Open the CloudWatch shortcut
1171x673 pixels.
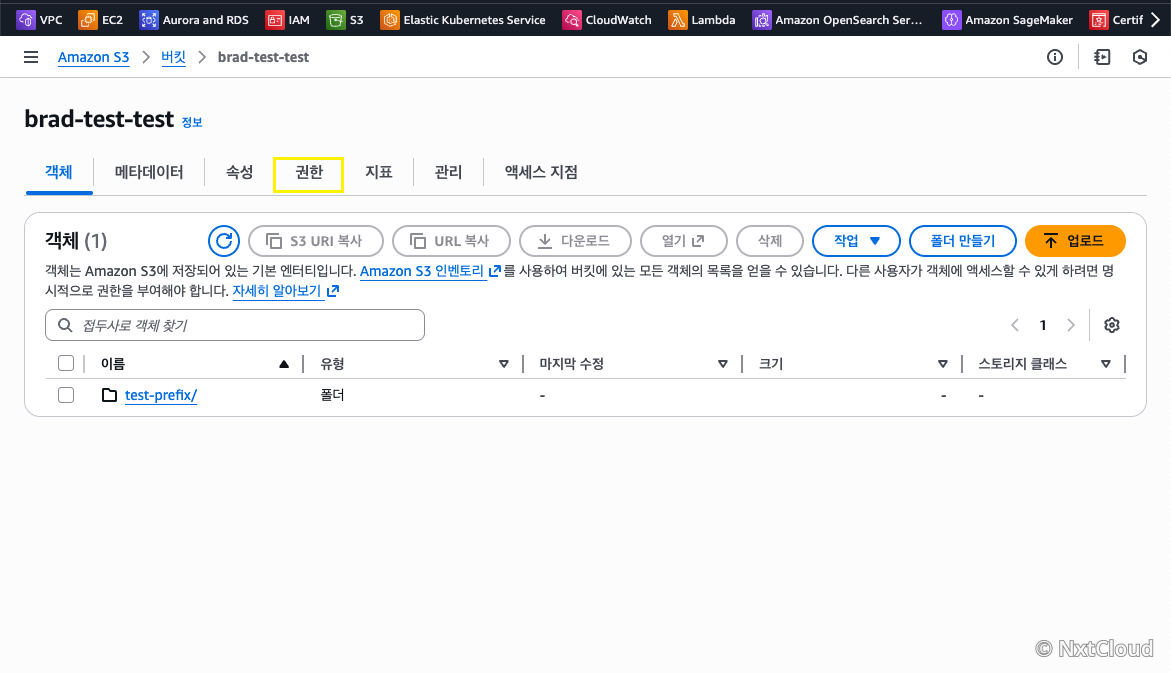tap(607, 19)
